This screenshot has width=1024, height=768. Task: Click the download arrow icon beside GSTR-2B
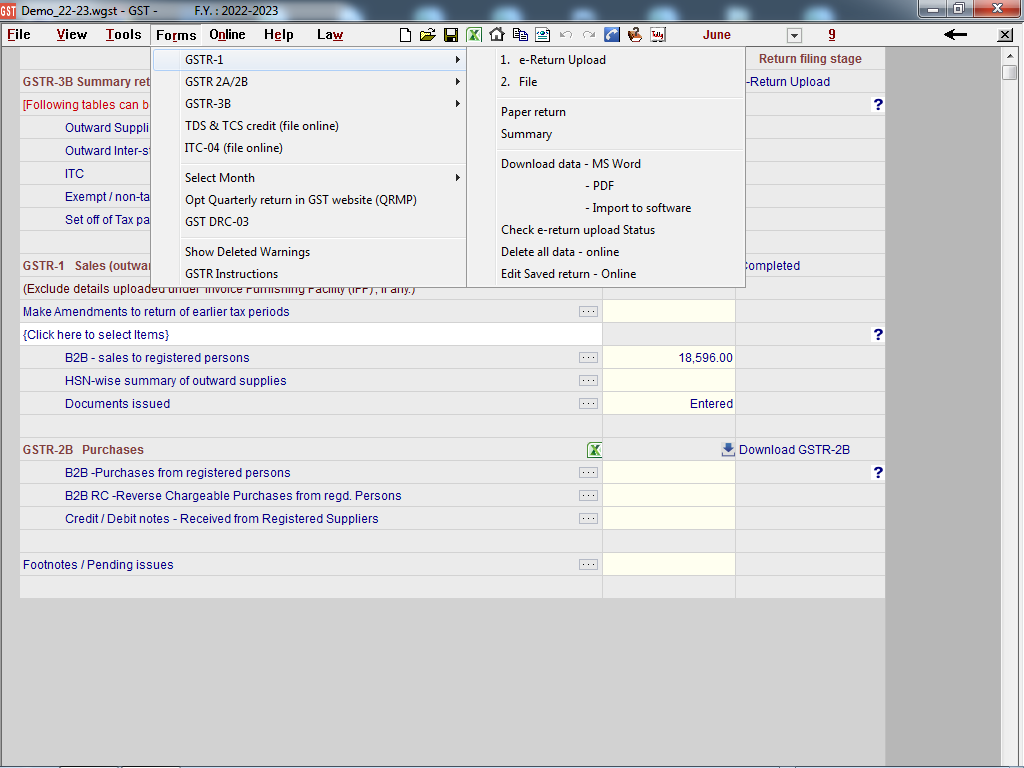pos(728,450)
